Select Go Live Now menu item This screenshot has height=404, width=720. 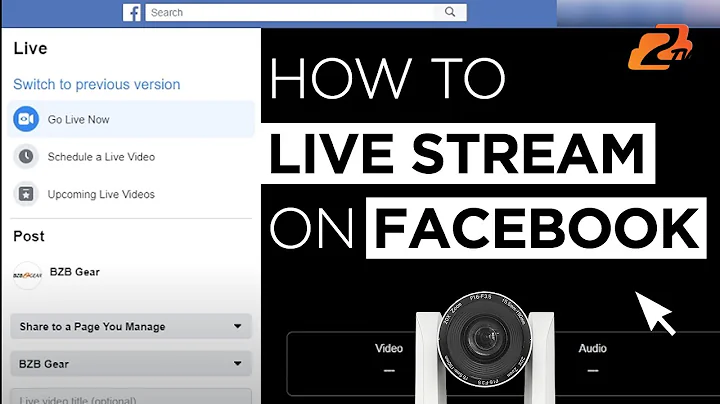131,119
